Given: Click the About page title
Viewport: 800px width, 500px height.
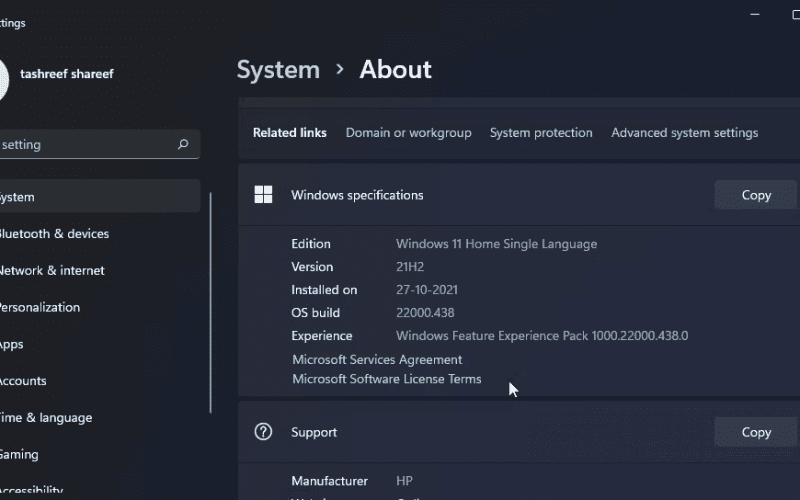Looking at the screenshot, I should point(395,69).
